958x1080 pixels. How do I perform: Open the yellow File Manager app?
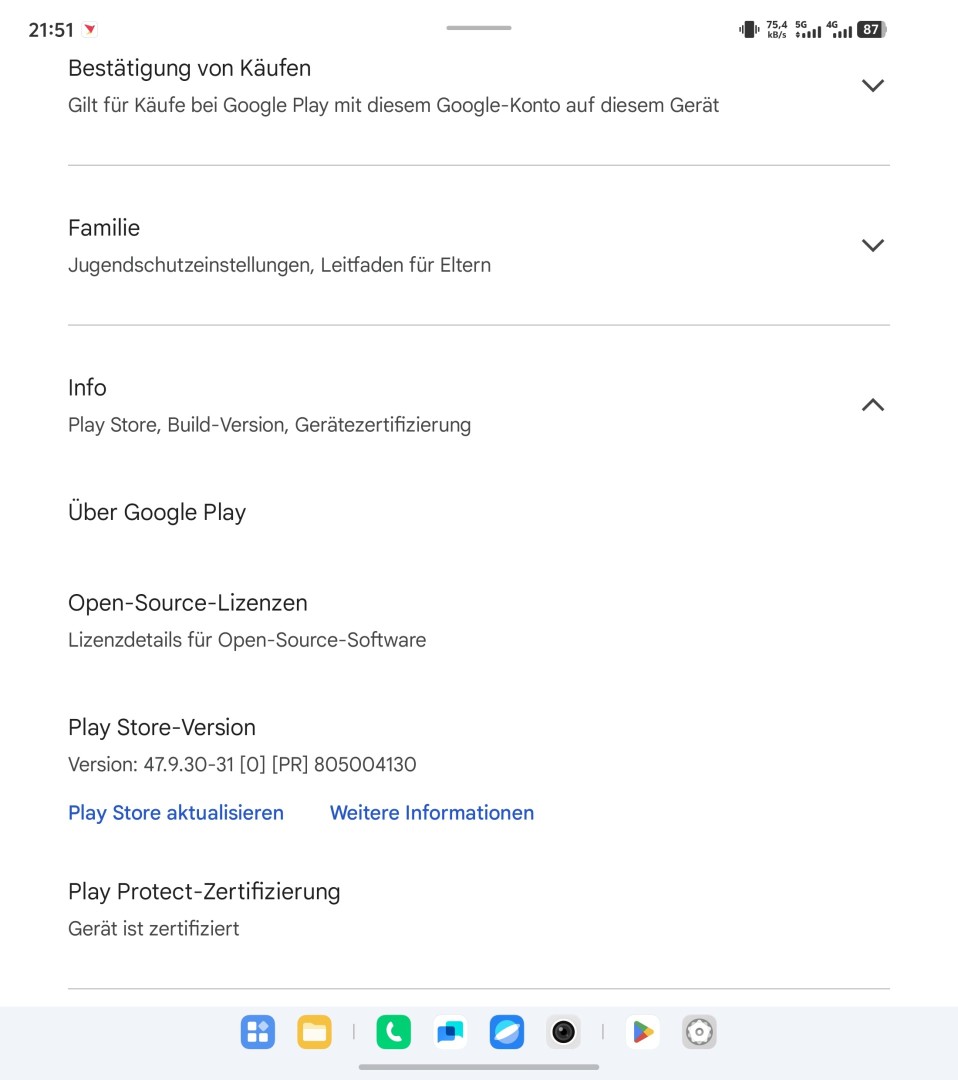[x=314, y=1032]
